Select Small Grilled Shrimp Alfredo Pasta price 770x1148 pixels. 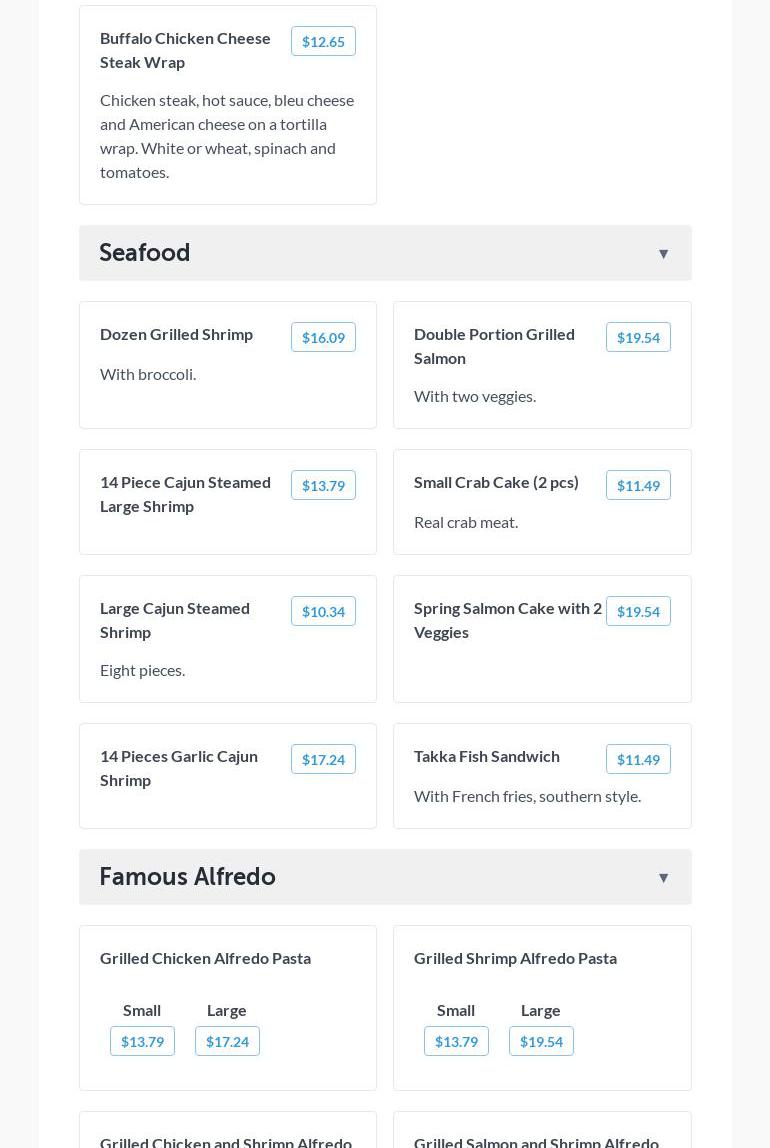tap(456, 1041)
